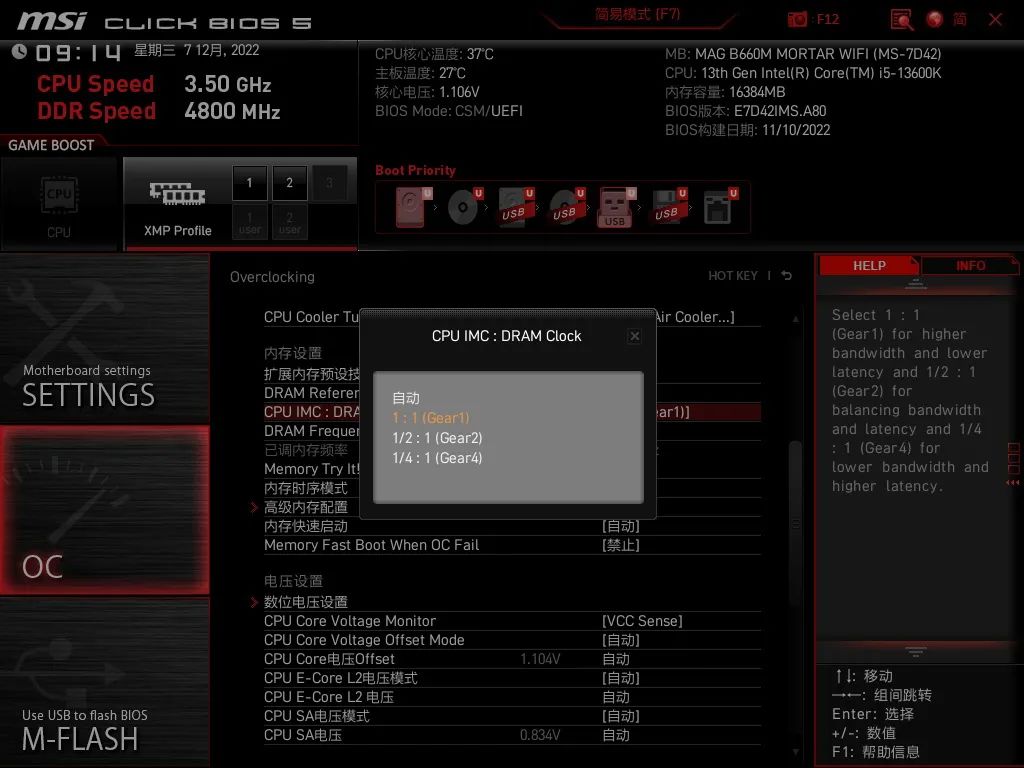Screen dimensions: 1024x768
Task: Switch to 简易模式 (F7) easy mode
Action: tap(637, 14)
